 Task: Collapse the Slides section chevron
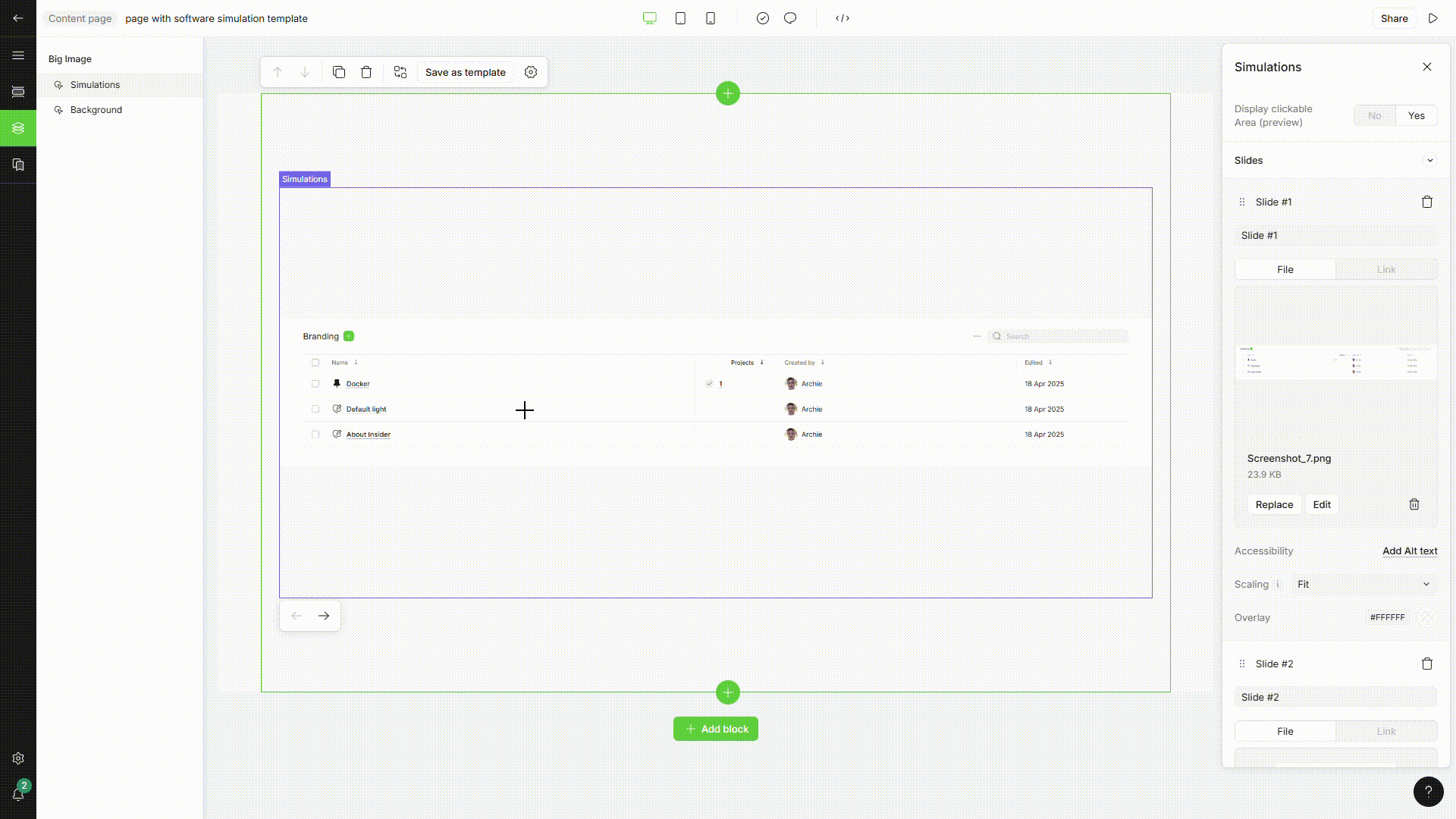coord(1429,160)
